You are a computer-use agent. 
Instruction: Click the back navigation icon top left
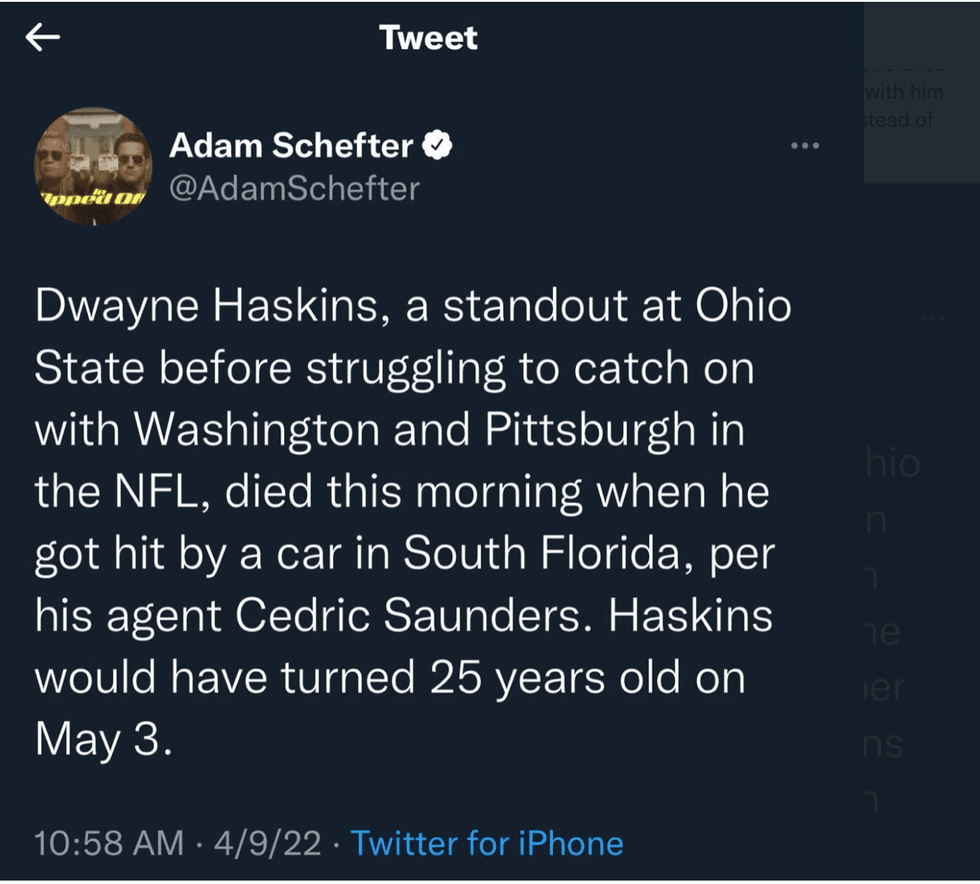(x=44, y=36)
